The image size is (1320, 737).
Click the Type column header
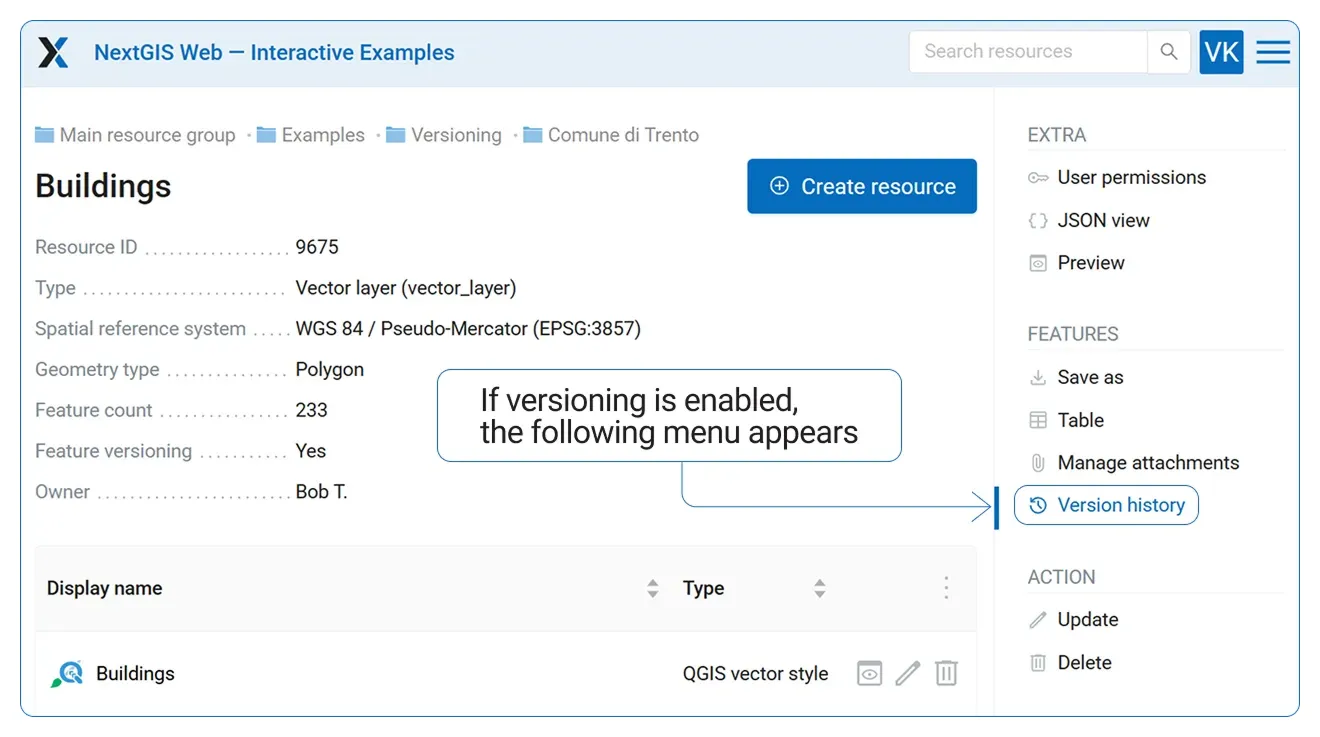pos(703,589)
